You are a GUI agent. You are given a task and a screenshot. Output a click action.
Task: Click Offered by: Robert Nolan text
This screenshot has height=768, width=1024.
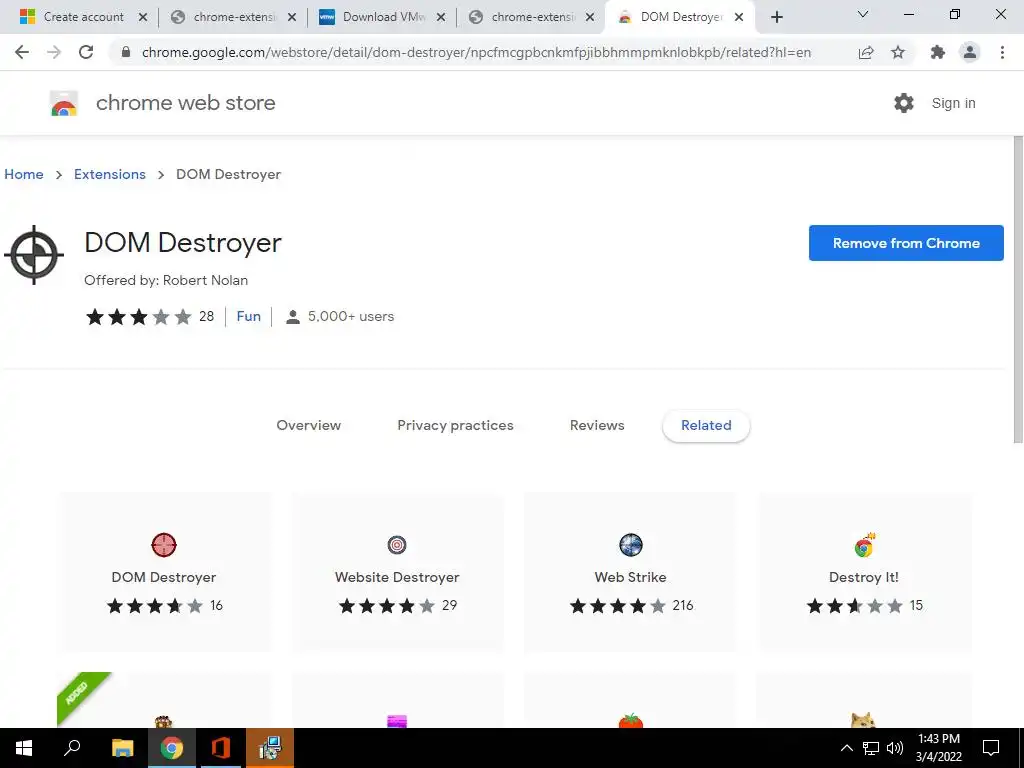(166, 280)
